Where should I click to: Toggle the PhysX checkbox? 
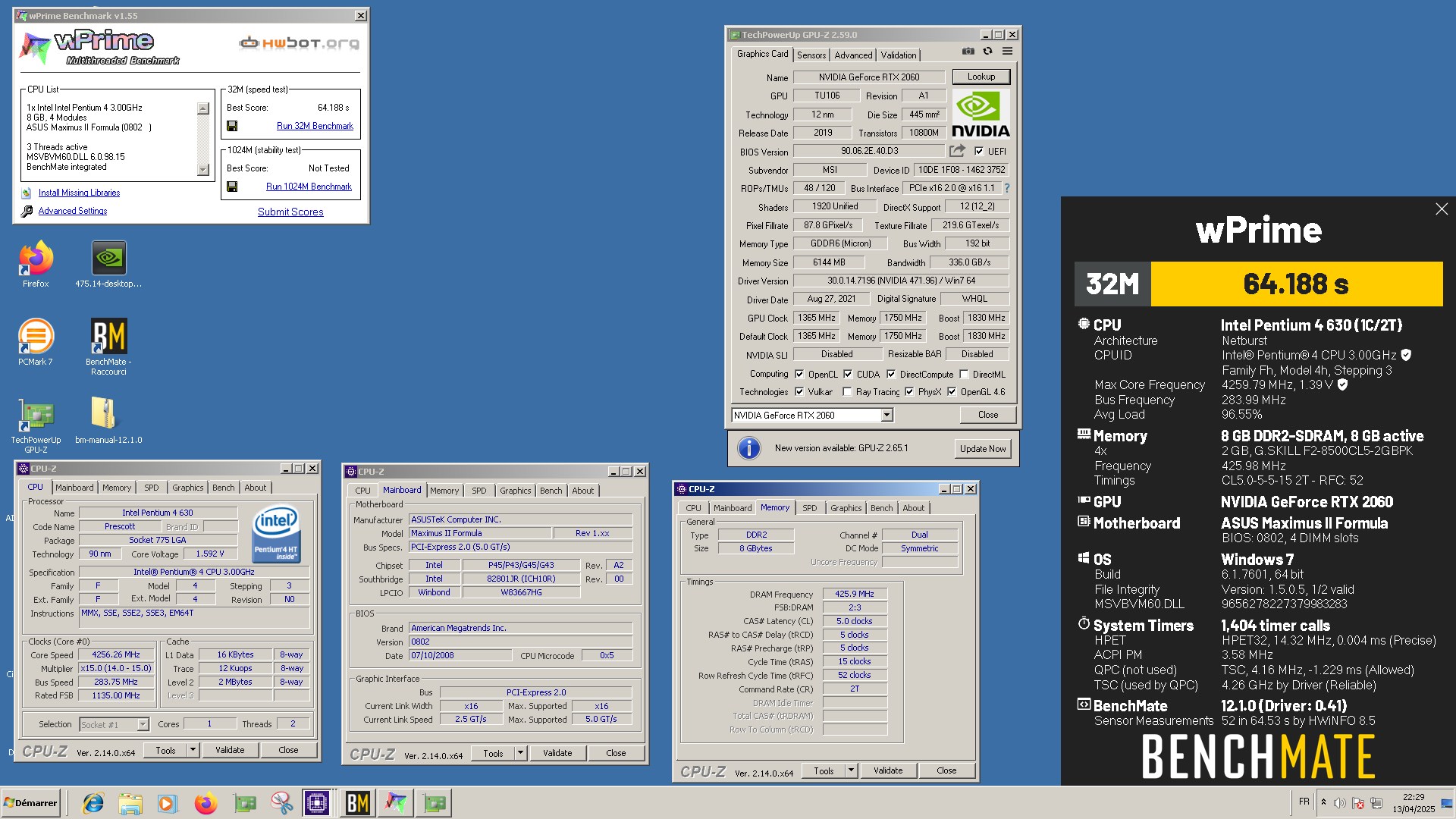(x=909, y=392)
